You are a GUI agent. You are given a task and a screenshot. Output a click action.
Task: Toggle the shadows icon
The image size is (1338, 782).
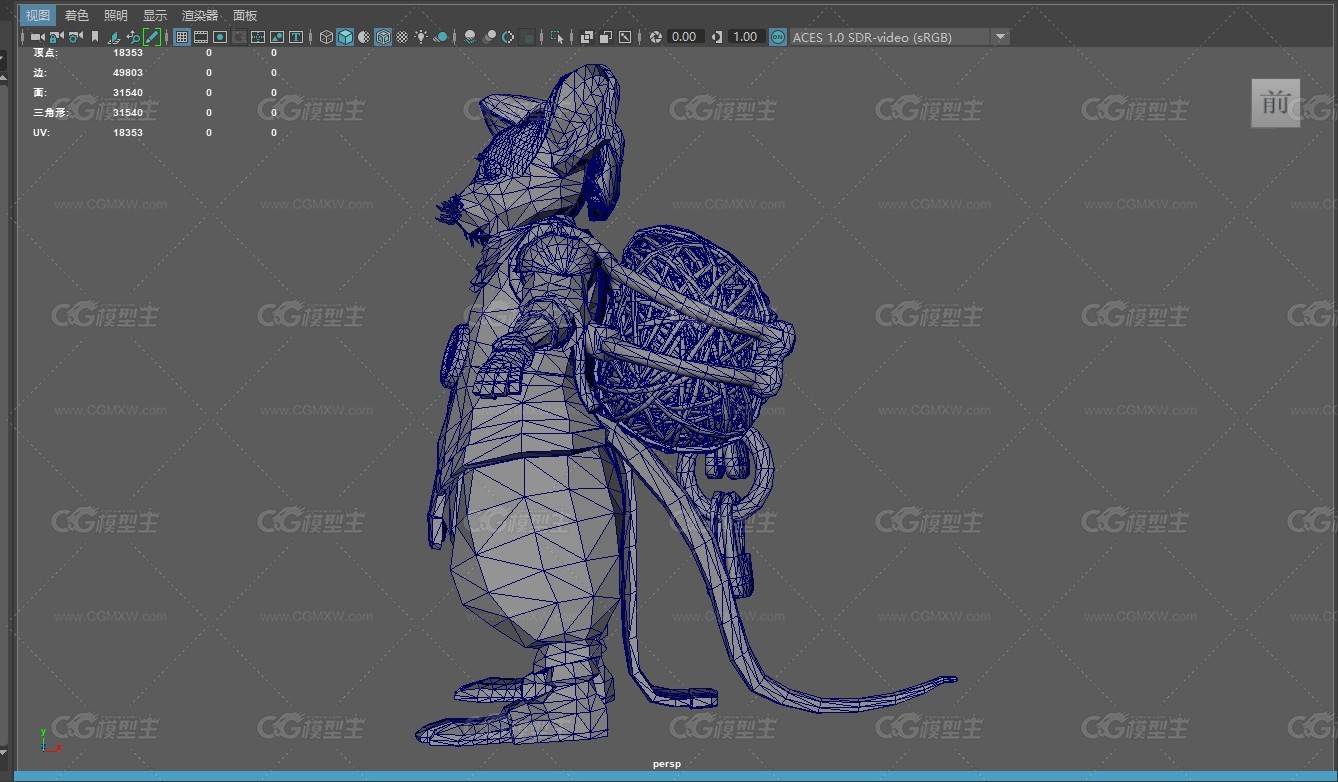[441, 37]
